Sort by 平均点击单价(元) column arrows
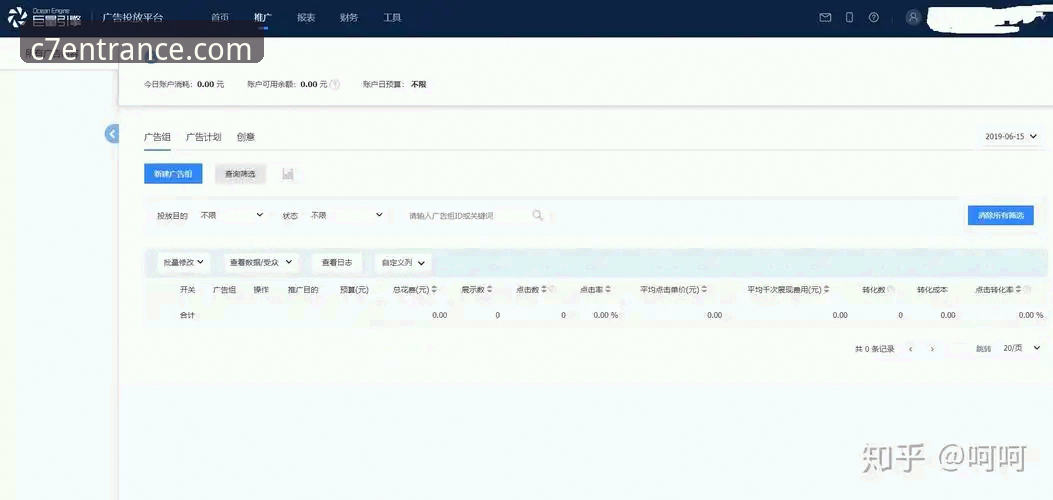The height and width of the screenshot is (500, 1053). pos(704,290)
